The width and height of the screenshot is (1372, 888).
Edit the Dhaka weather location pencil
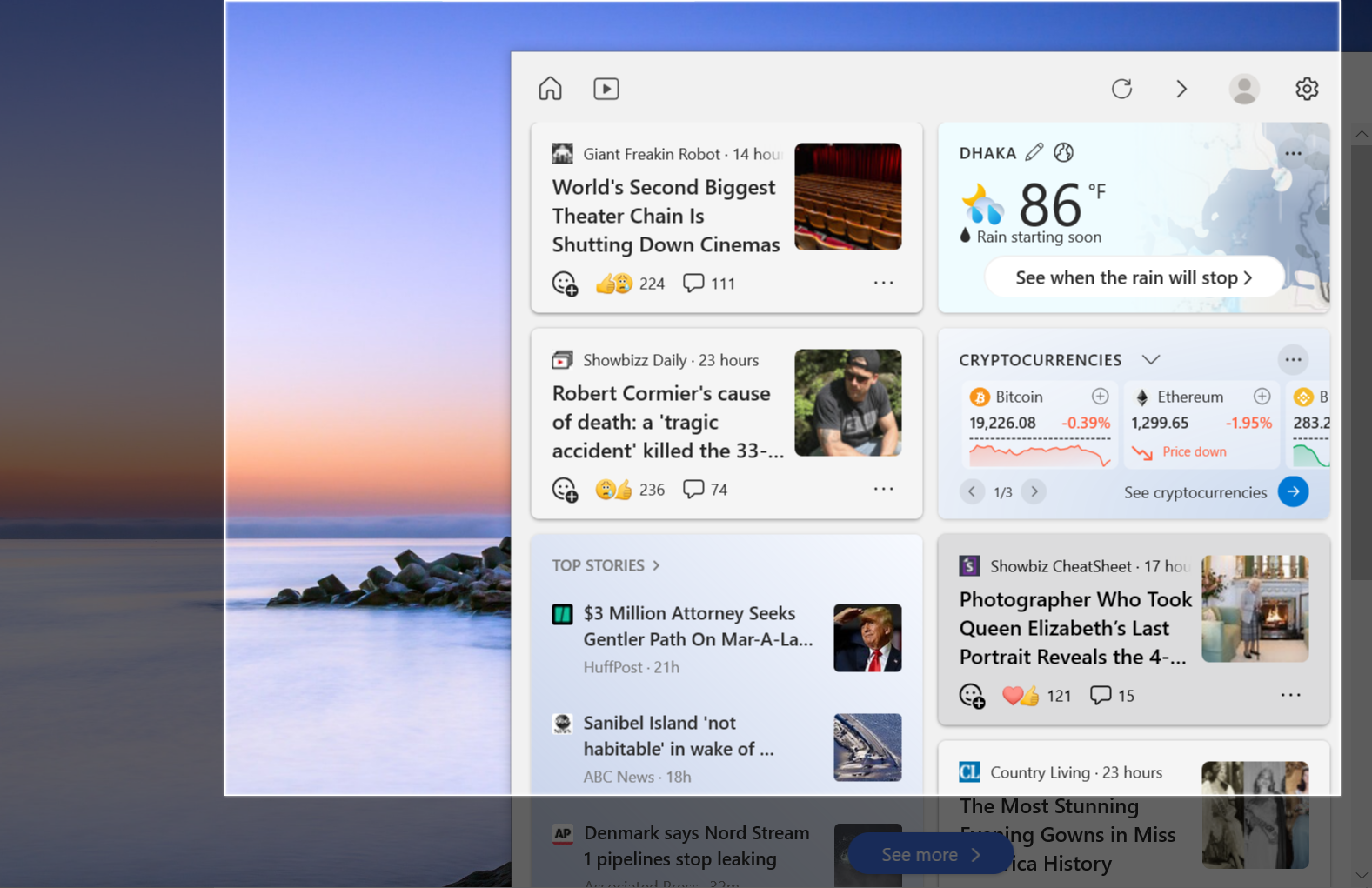coord(1034,152)
